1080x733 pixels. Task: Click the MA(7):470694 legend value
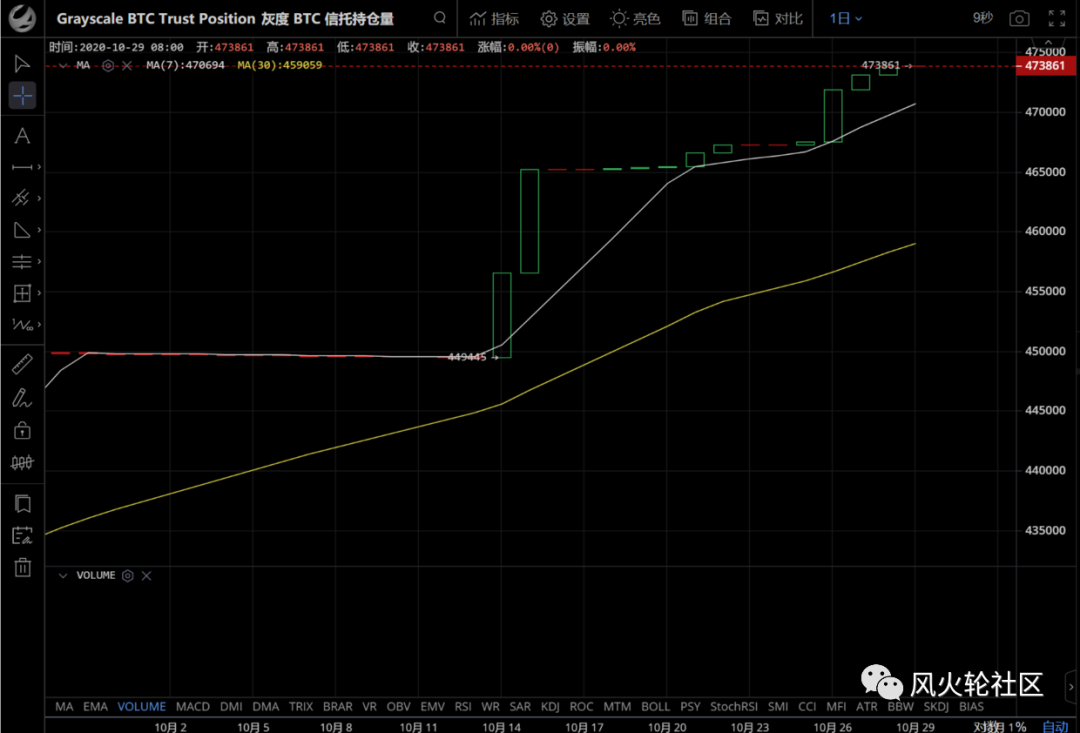click(185, 65)
